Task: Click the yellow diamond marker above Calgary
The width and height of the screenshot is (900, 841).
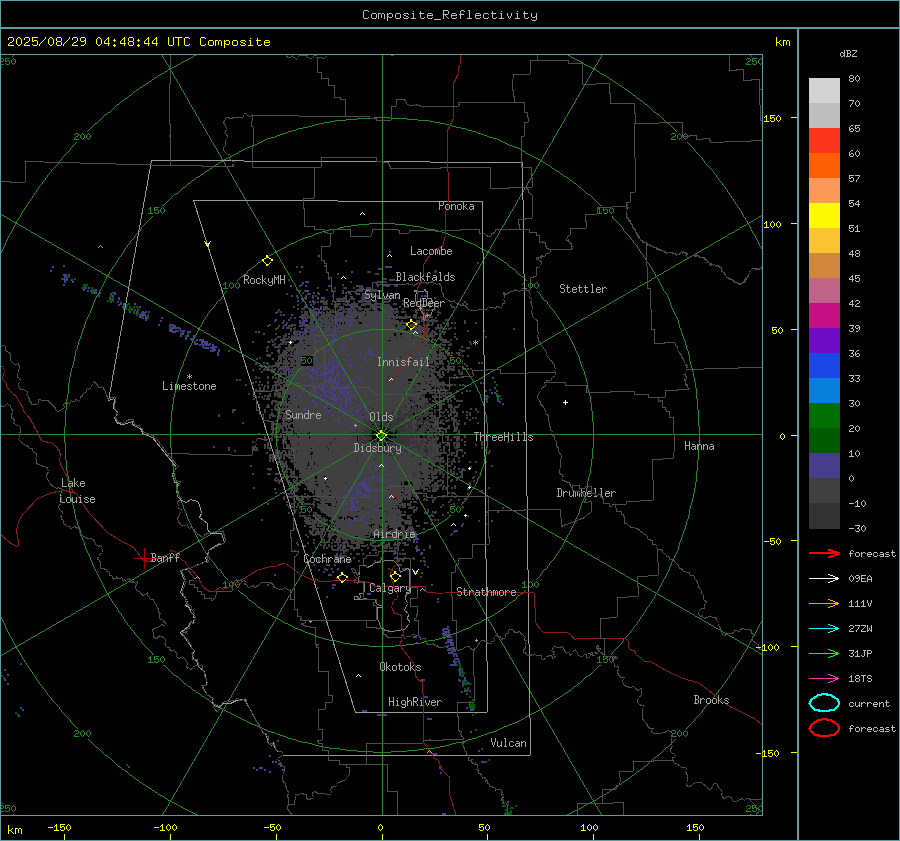Action: click(x=395, y=576)
